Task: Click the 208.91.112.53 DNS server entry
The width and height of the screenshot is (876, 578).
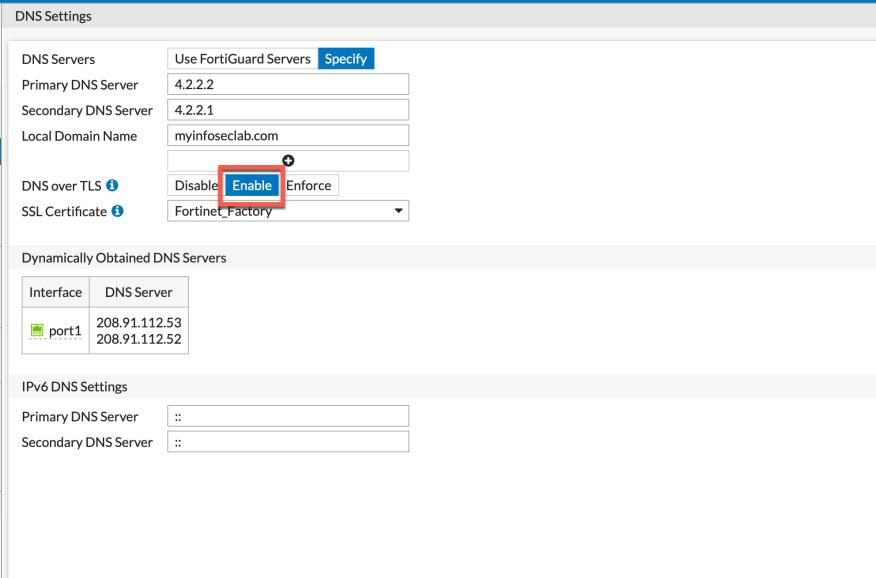Action: point(139,323)
